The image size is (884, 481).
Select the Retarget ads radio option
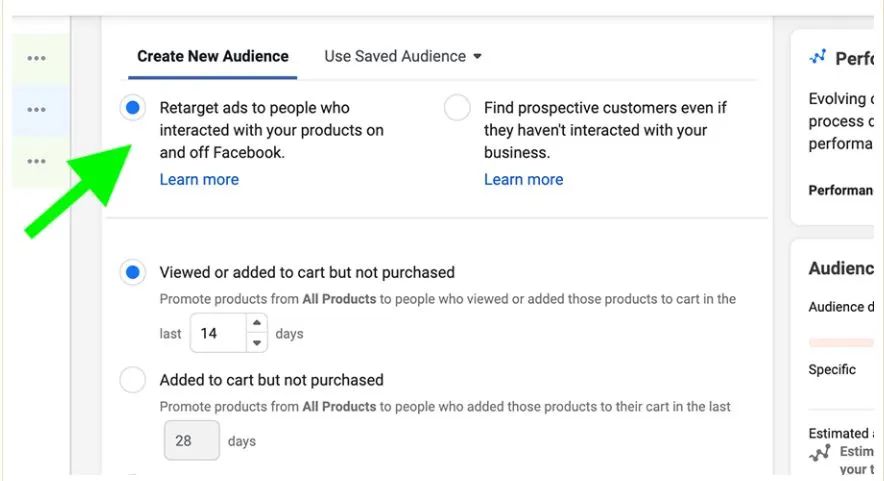pyautogui.click(x=133, y=108)
